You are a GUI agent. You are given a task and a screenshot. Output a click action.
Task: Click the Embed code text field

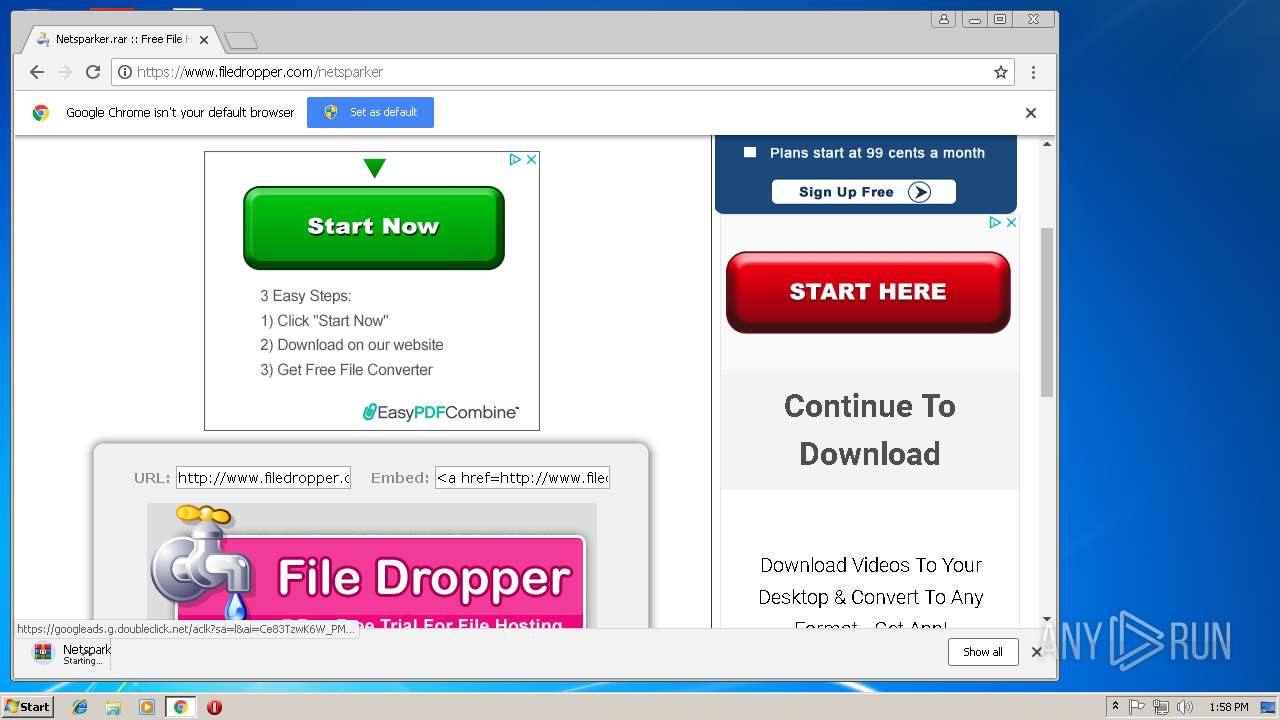(x=522, y=478)
